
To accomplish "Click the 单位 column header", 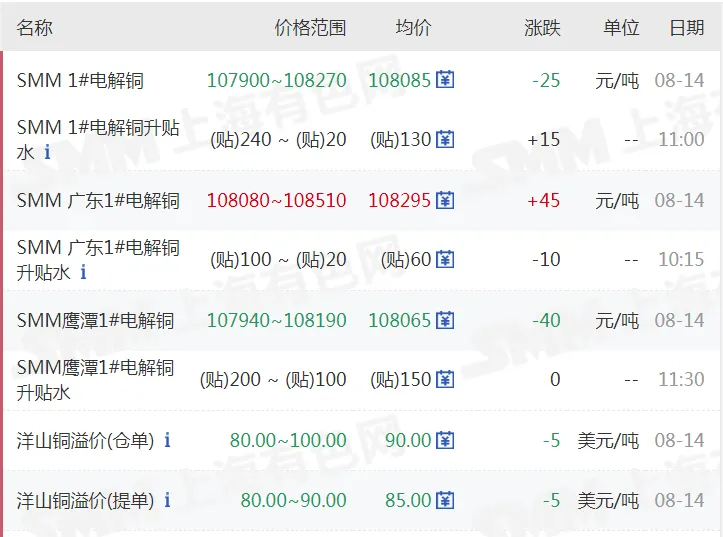I will (x=622, y=28).
